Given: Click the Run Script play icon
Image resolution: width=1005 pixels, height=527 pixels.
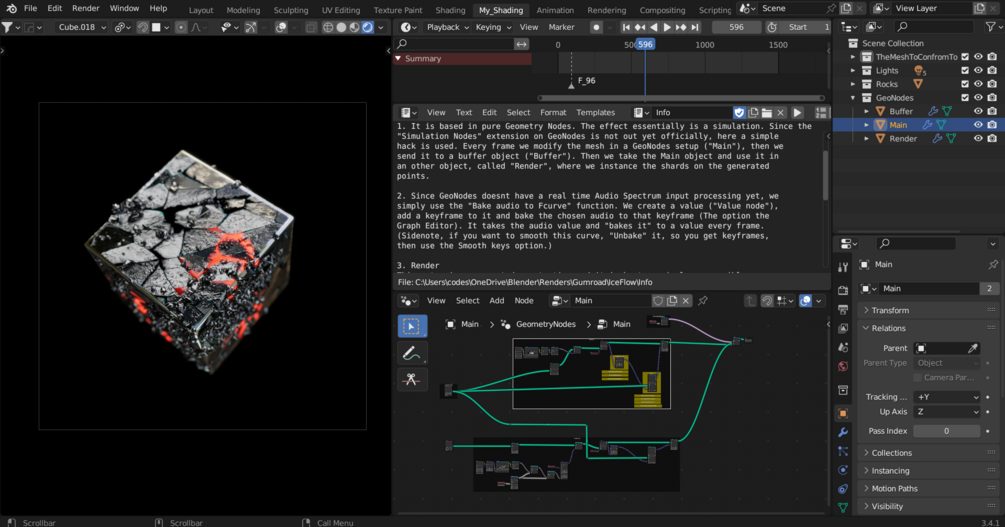Looking at the screenshot, I should [x=797, y=113].
